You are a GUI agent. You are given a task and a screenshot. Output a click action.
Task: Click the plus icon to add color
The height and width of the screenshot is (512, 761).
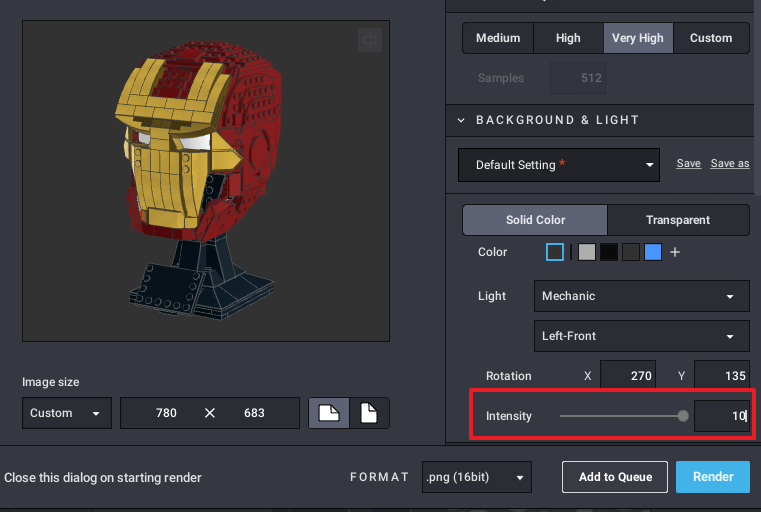point(675,252)
